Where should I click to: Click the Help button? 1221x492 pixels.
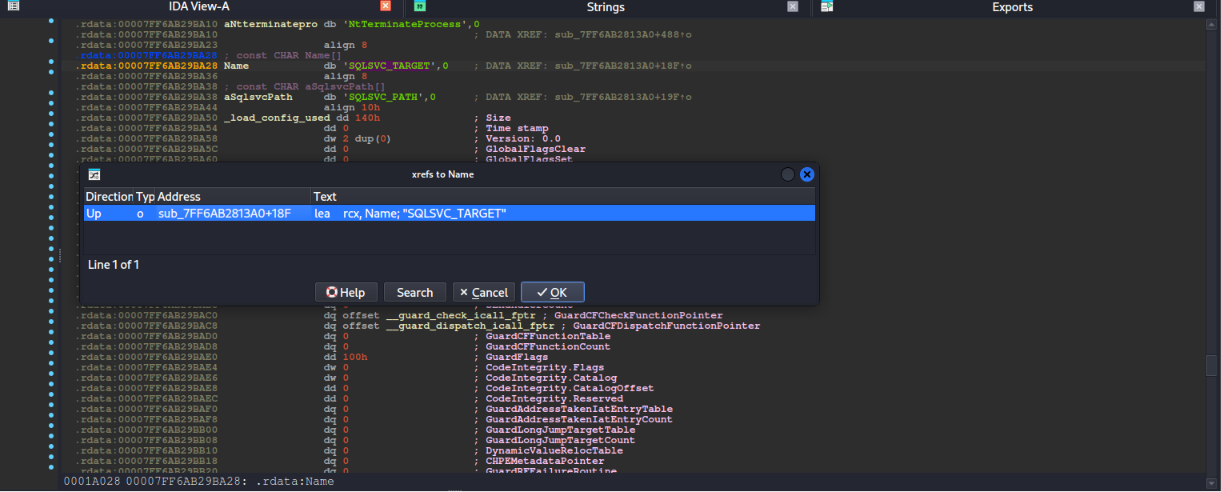(346, 292)
